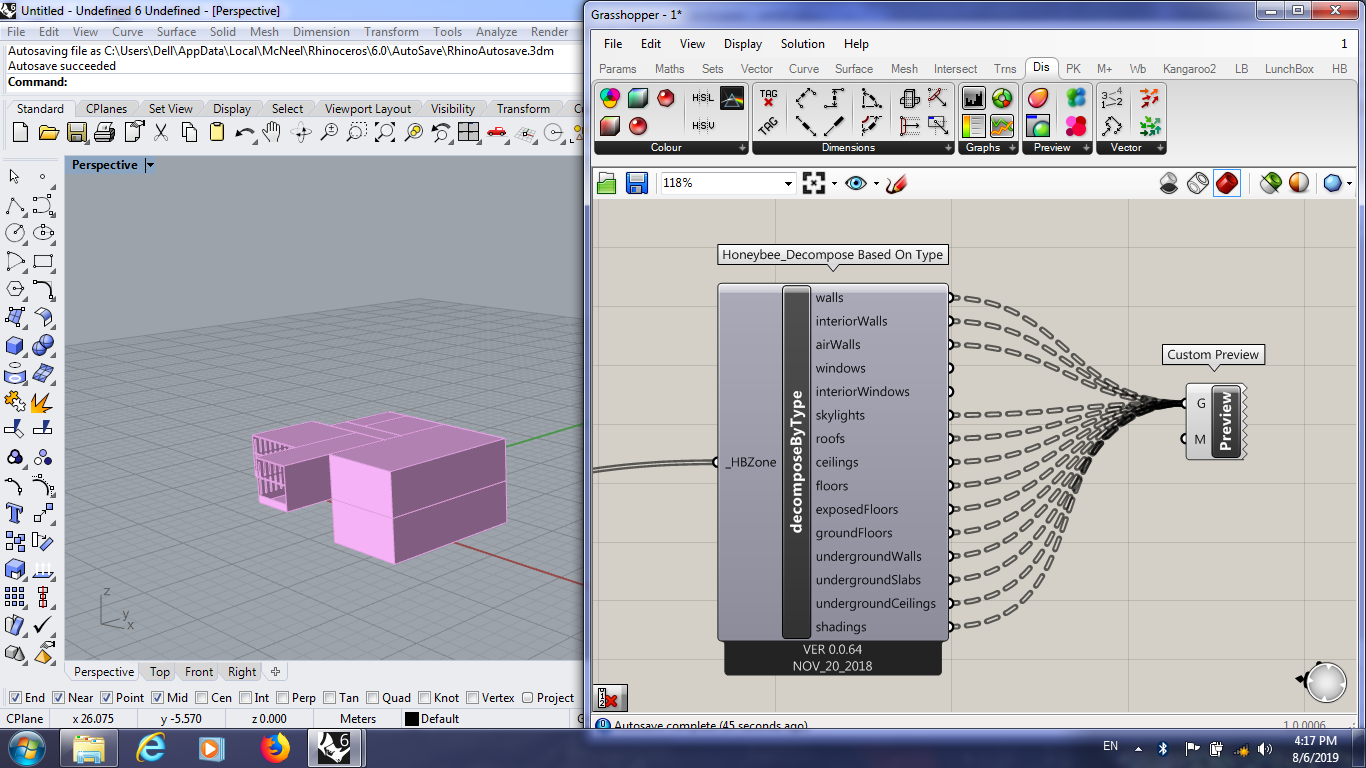Viewport: 1366px width, 768px height.
Task: Click the Pie Chart icon in Graphs panel
Action: point(1002,98)
